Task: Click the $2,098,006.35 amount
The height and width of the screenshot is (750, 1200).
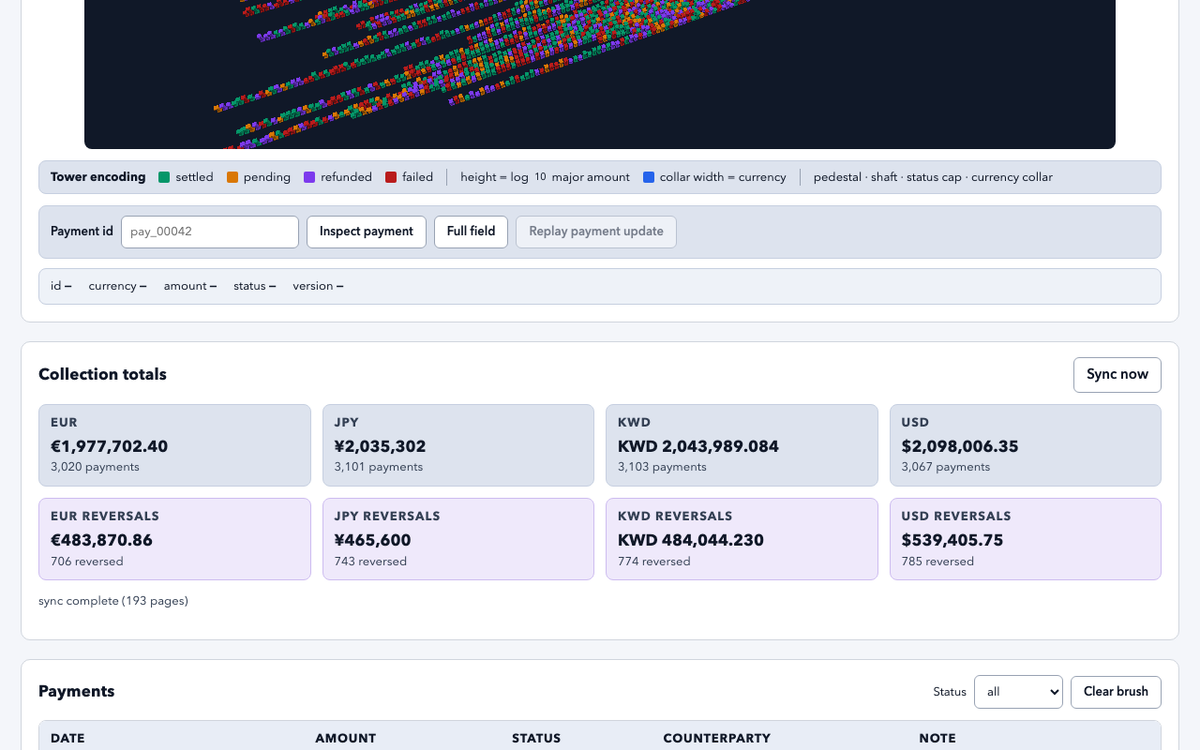Action: pyautogui.click(x=960, y=446)
